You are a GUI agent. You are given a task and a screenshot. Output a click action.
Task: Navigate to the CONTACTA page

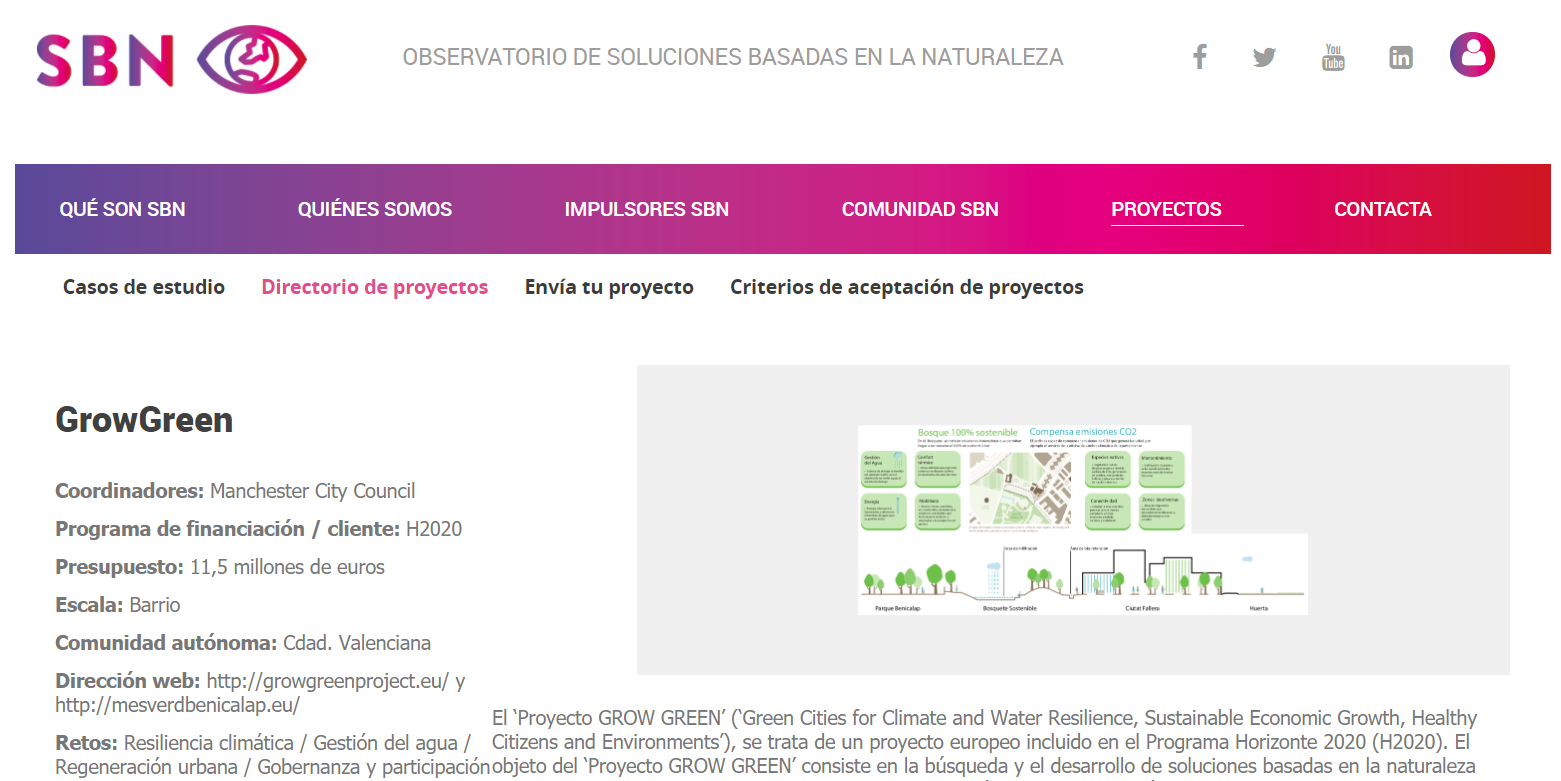(x=1382, y=209)
